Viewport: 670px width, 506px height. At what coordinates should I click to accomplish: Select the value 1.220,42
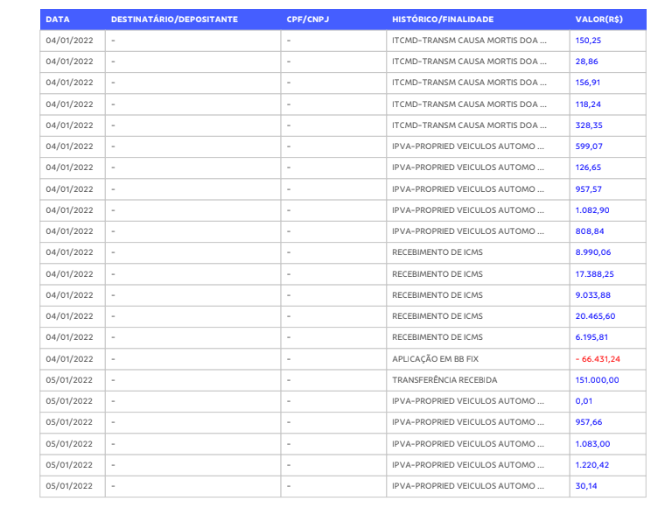click(x=592, y=465)
